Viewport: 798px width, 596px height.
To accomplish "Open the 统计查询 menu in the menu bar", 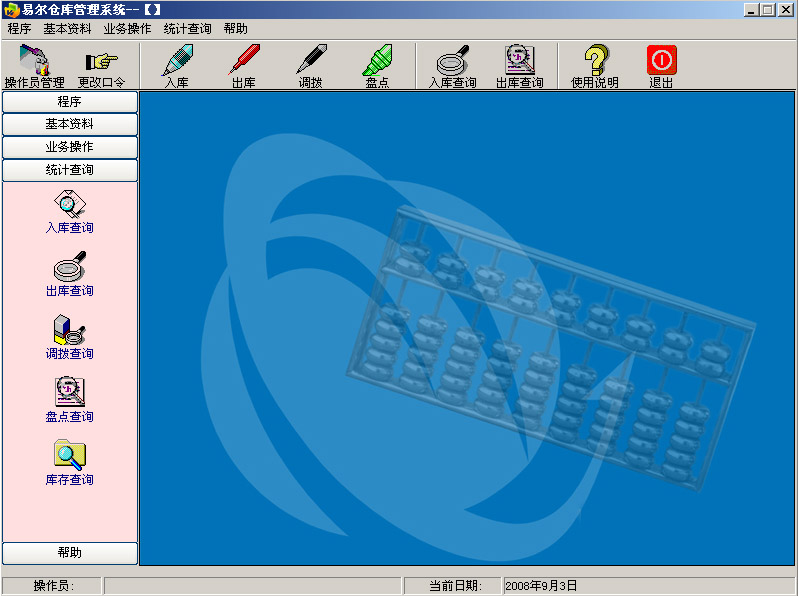I will click(187, 29).
